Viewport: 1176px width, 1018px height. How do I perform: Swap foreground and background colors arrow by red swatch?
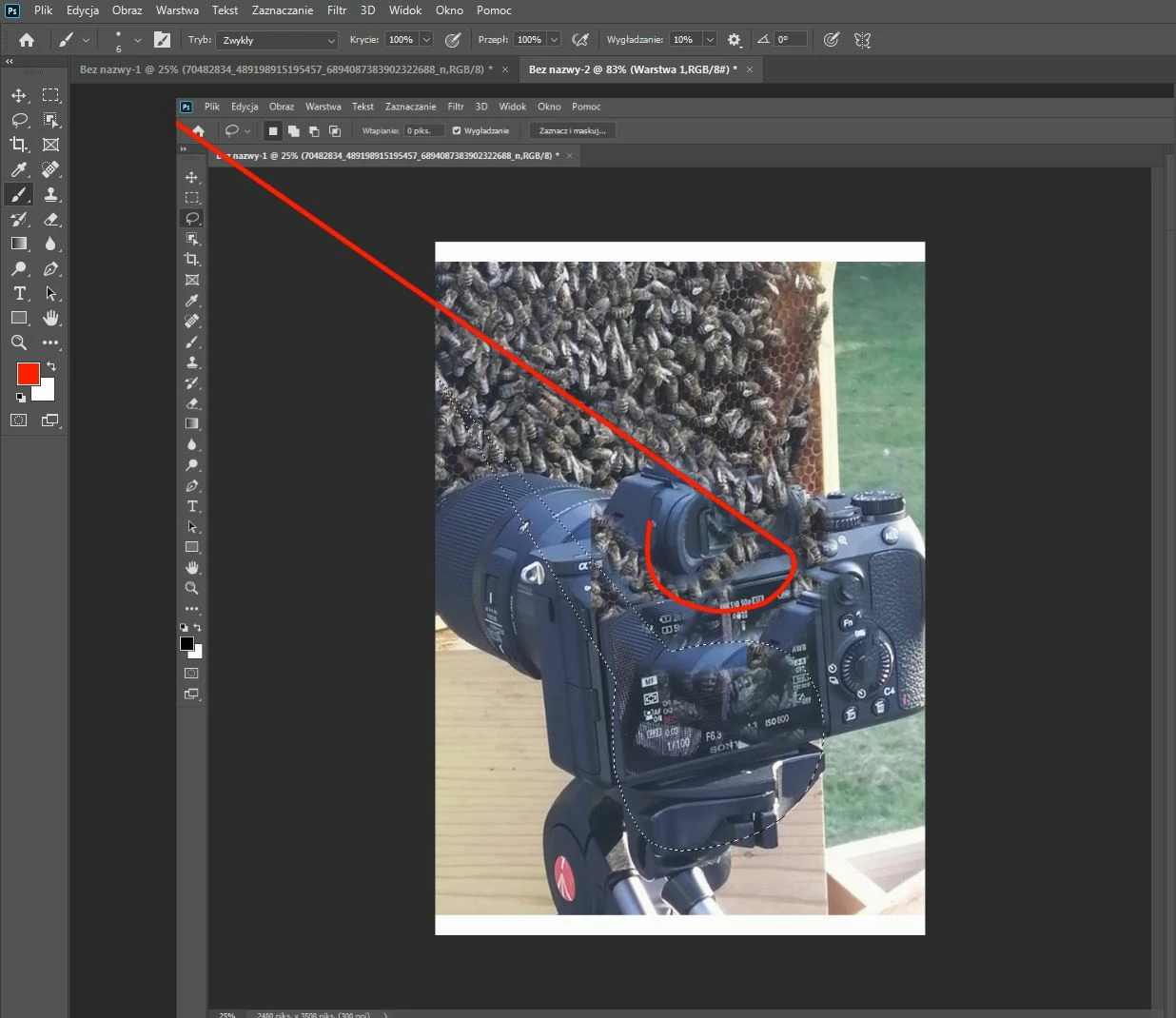coord(51,365)
